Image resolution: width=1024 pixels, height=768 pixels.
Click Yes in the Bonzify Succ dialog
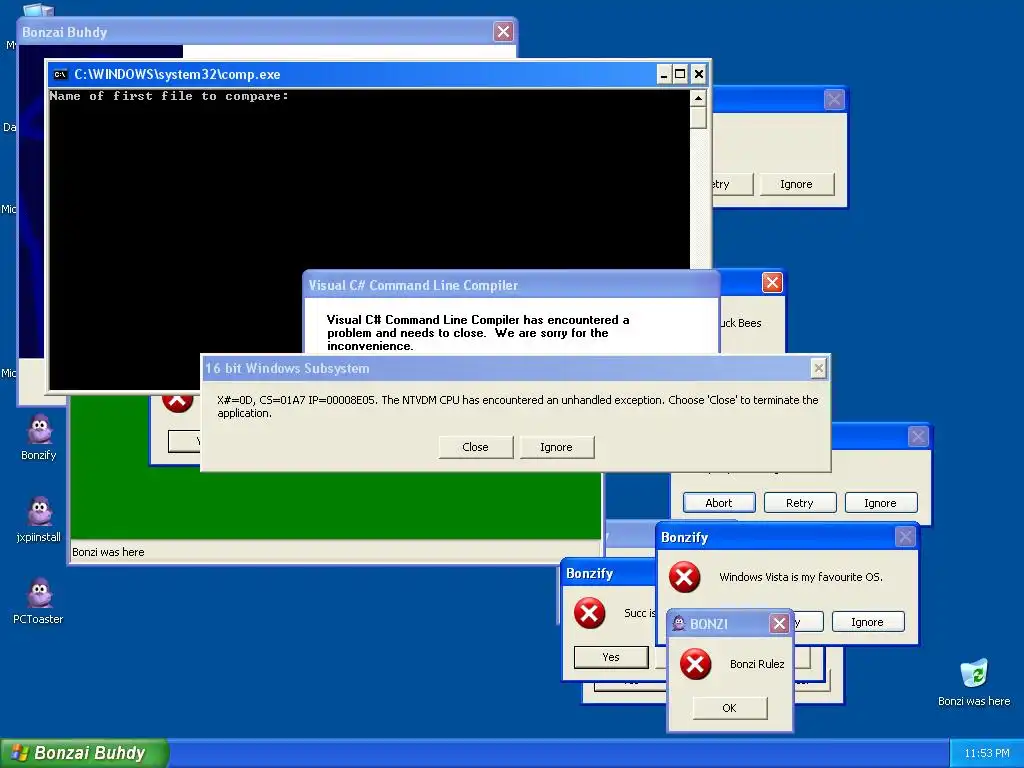611,657
